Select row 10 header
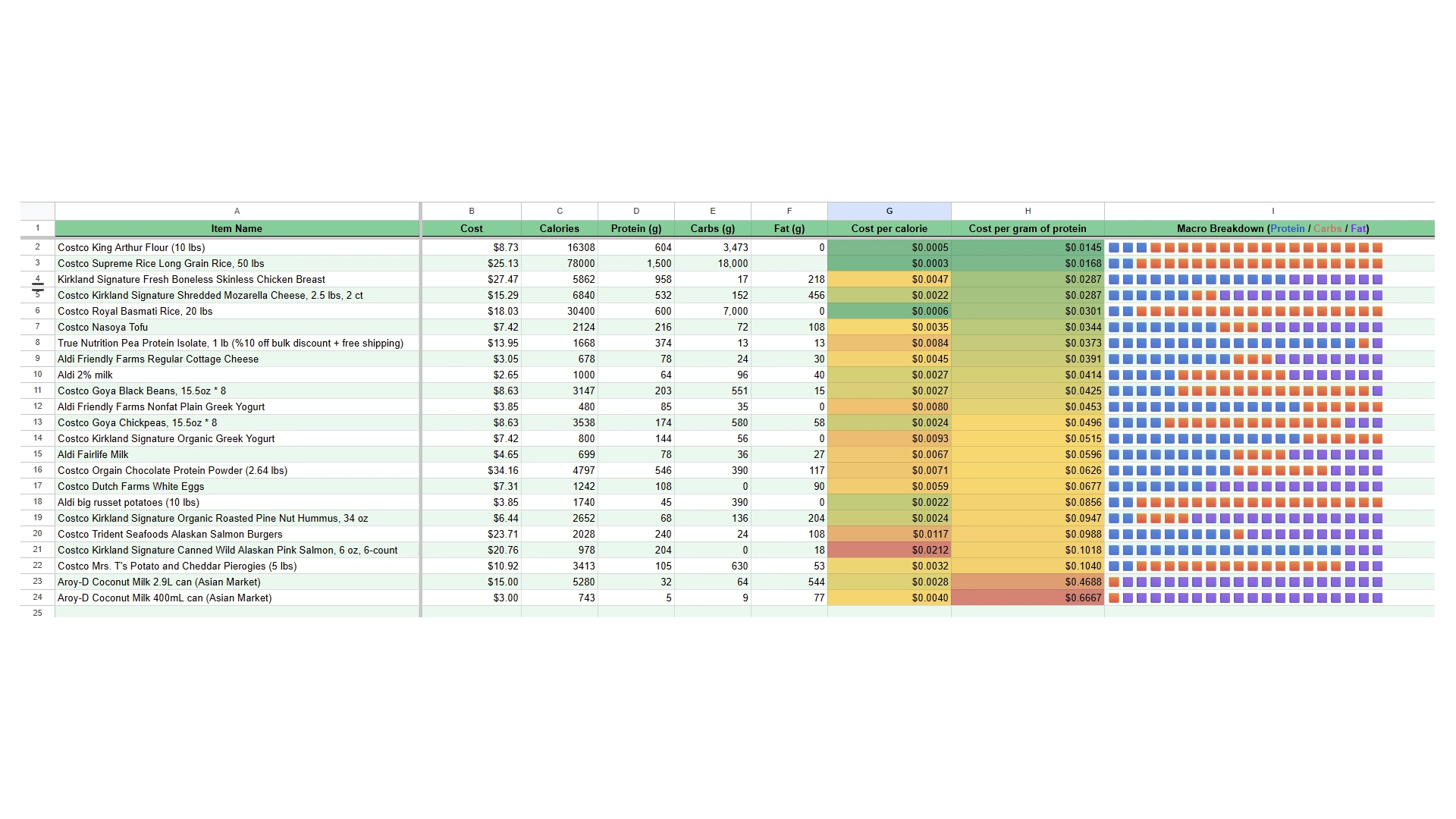Screen dimensions: 1456x819 [x=37, y=375]
